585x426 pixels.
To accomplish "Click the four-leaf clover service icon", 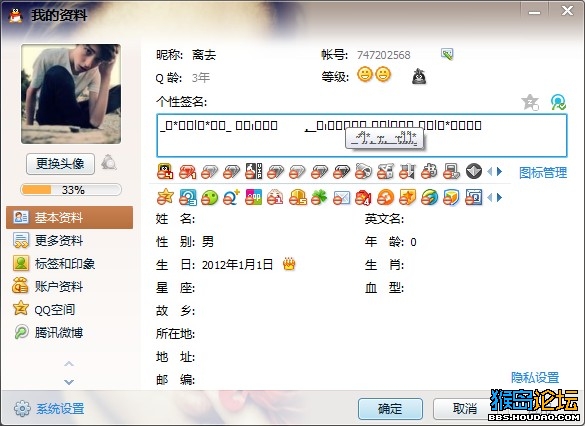I will [x=319, y=197].
